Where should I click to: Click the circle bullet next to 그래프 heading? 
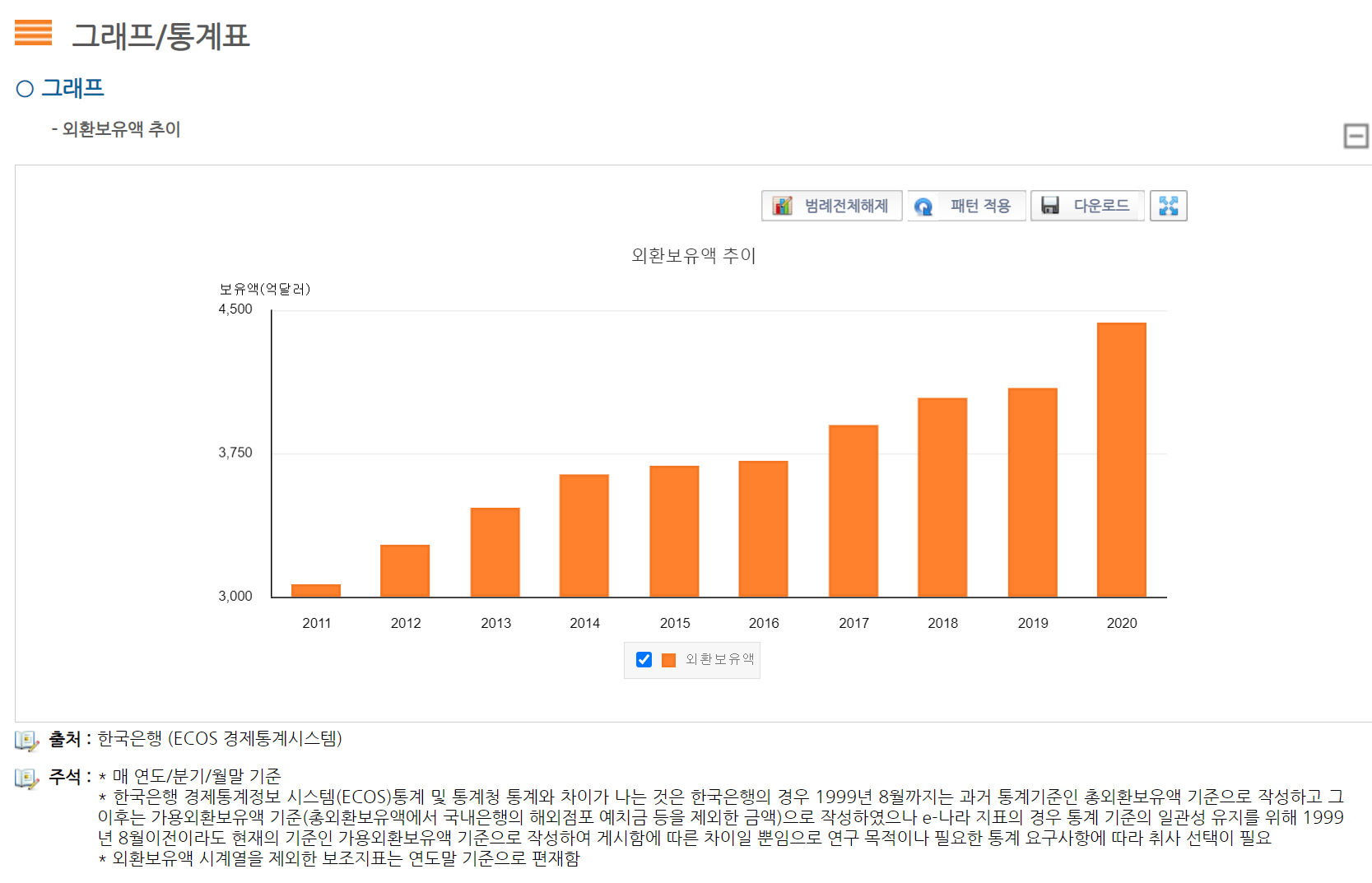pyautogui.click(x=25, y=89)
